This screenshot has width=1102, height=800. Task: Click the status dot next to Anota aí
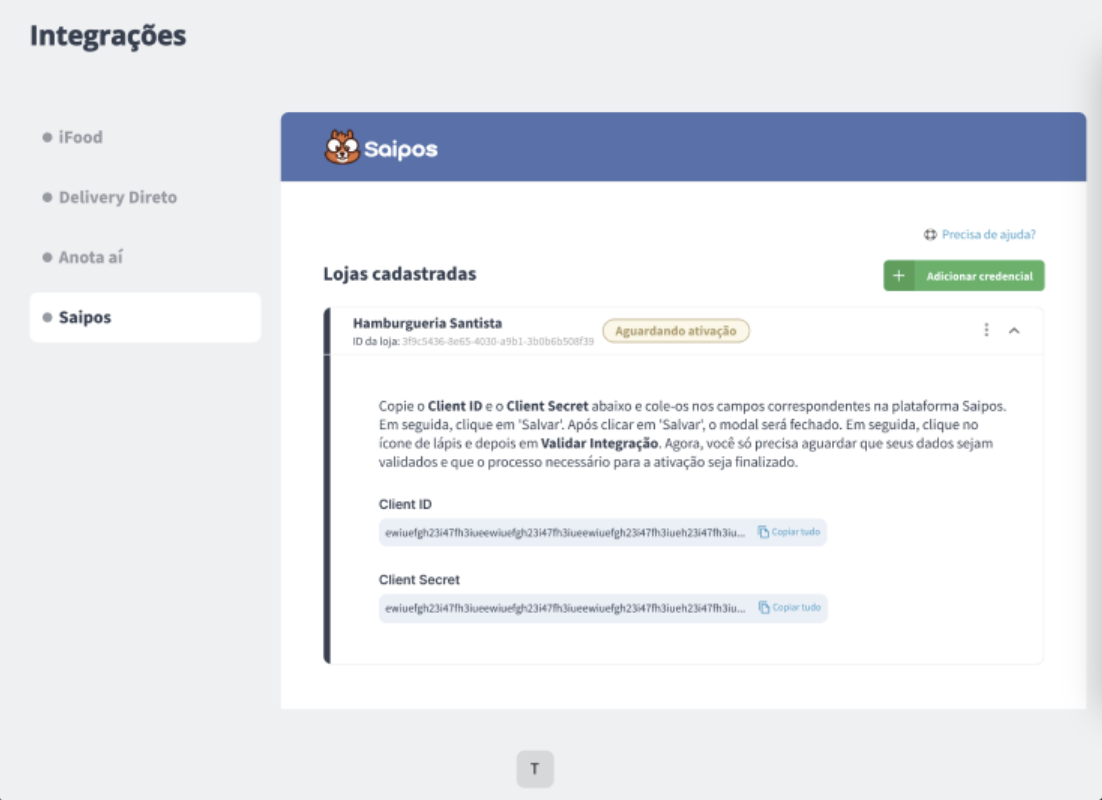[47, 257]
